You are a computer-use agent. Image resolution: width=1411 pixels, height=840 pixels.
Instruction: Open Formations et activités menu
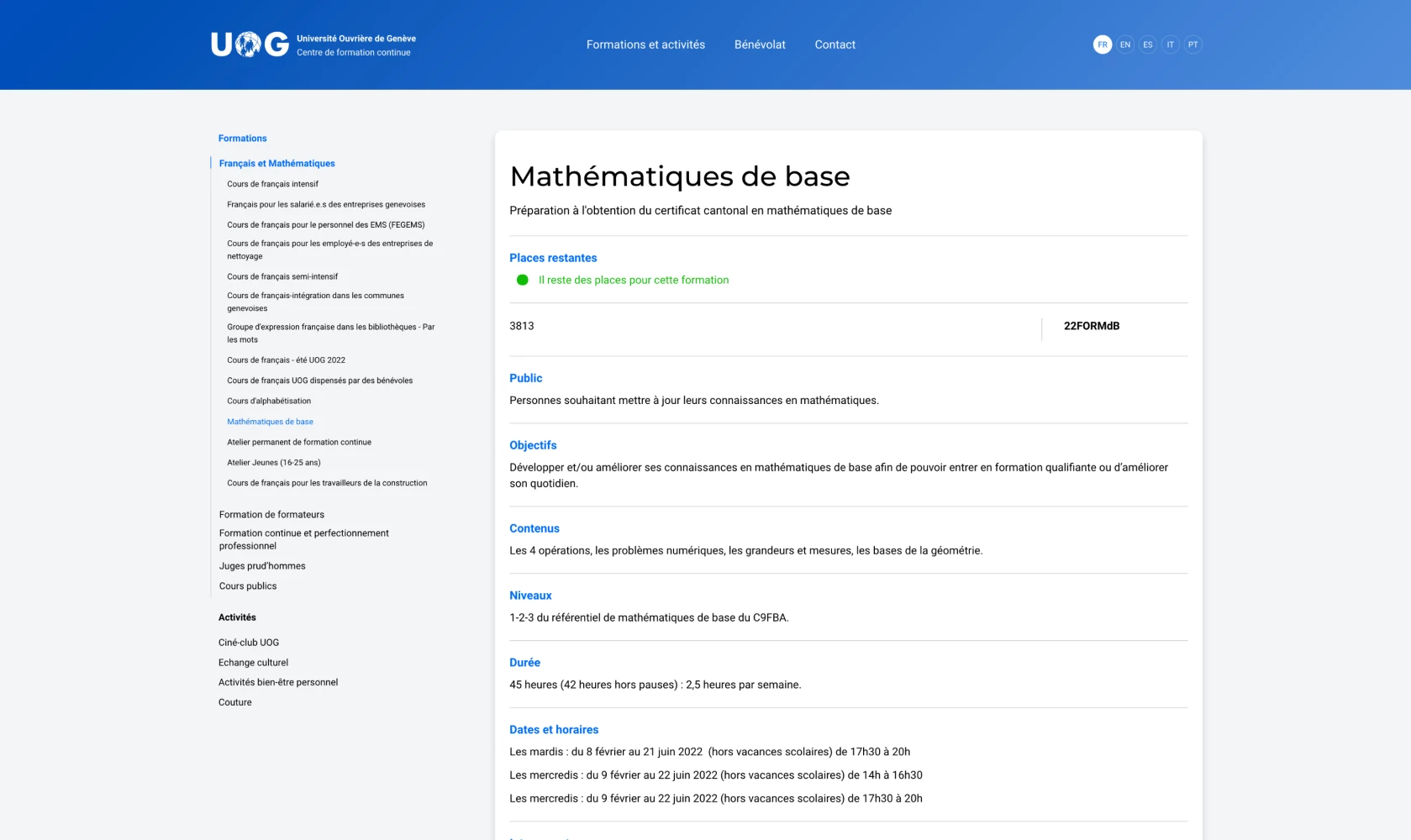tap(645, 45)
